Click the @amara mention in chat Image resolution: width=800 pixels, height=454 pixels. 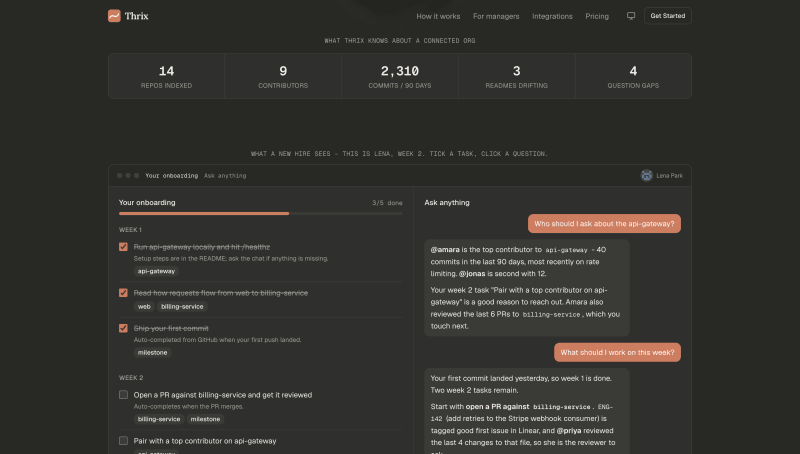point(445,250)
